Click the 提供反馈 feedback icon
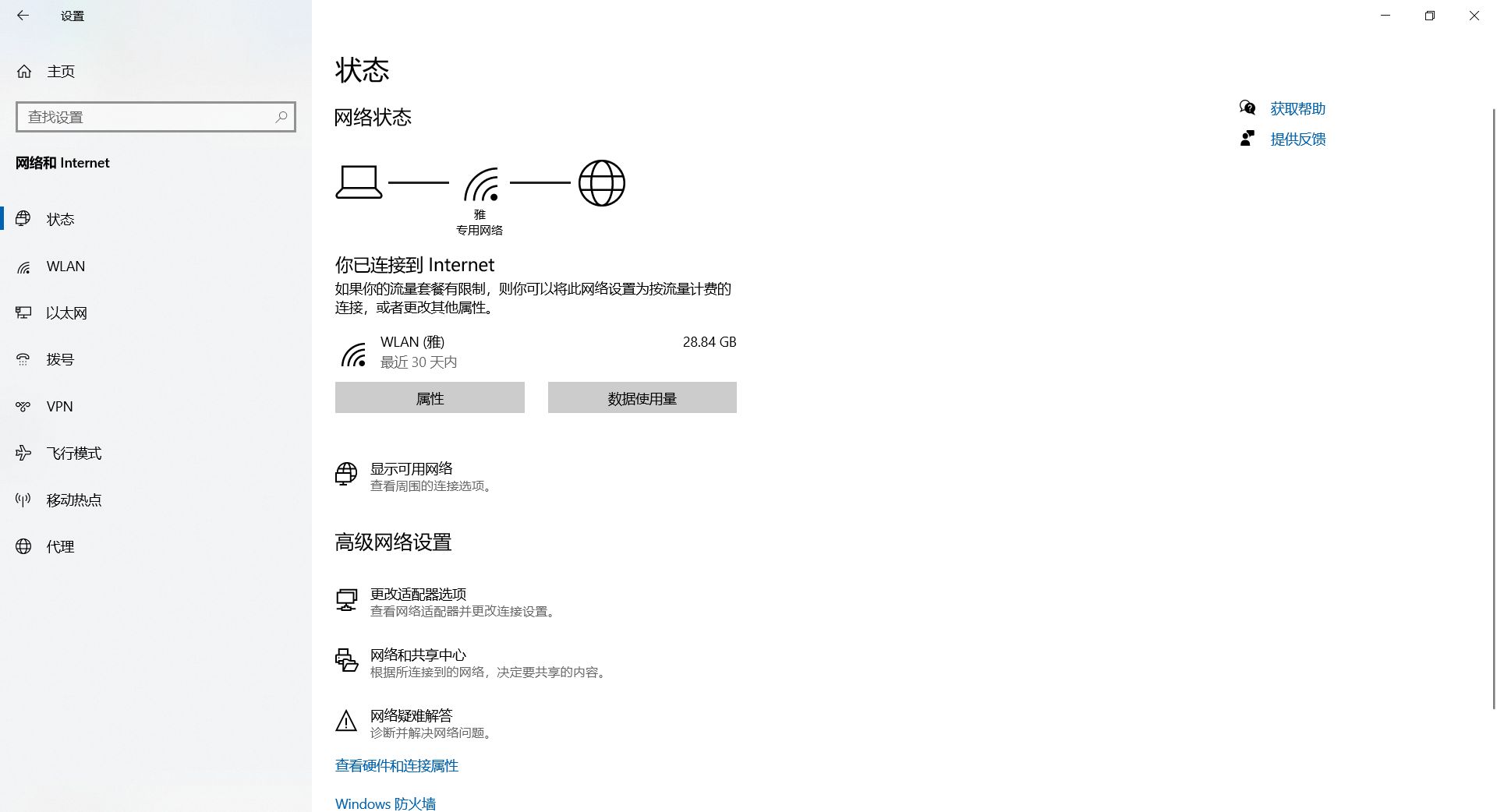This screenshot has height=812, width=1497. click(x=1247, y=139)
